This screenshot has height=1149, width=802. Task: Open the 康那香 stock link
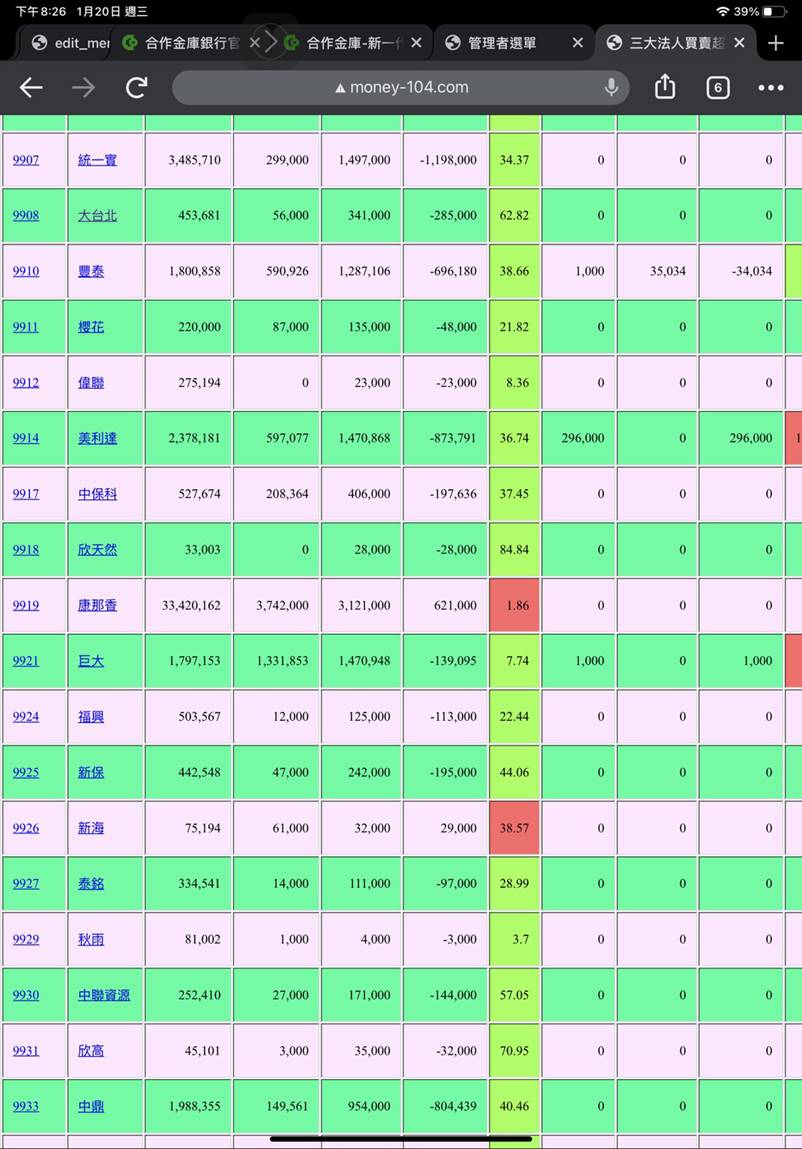[97, 606]
